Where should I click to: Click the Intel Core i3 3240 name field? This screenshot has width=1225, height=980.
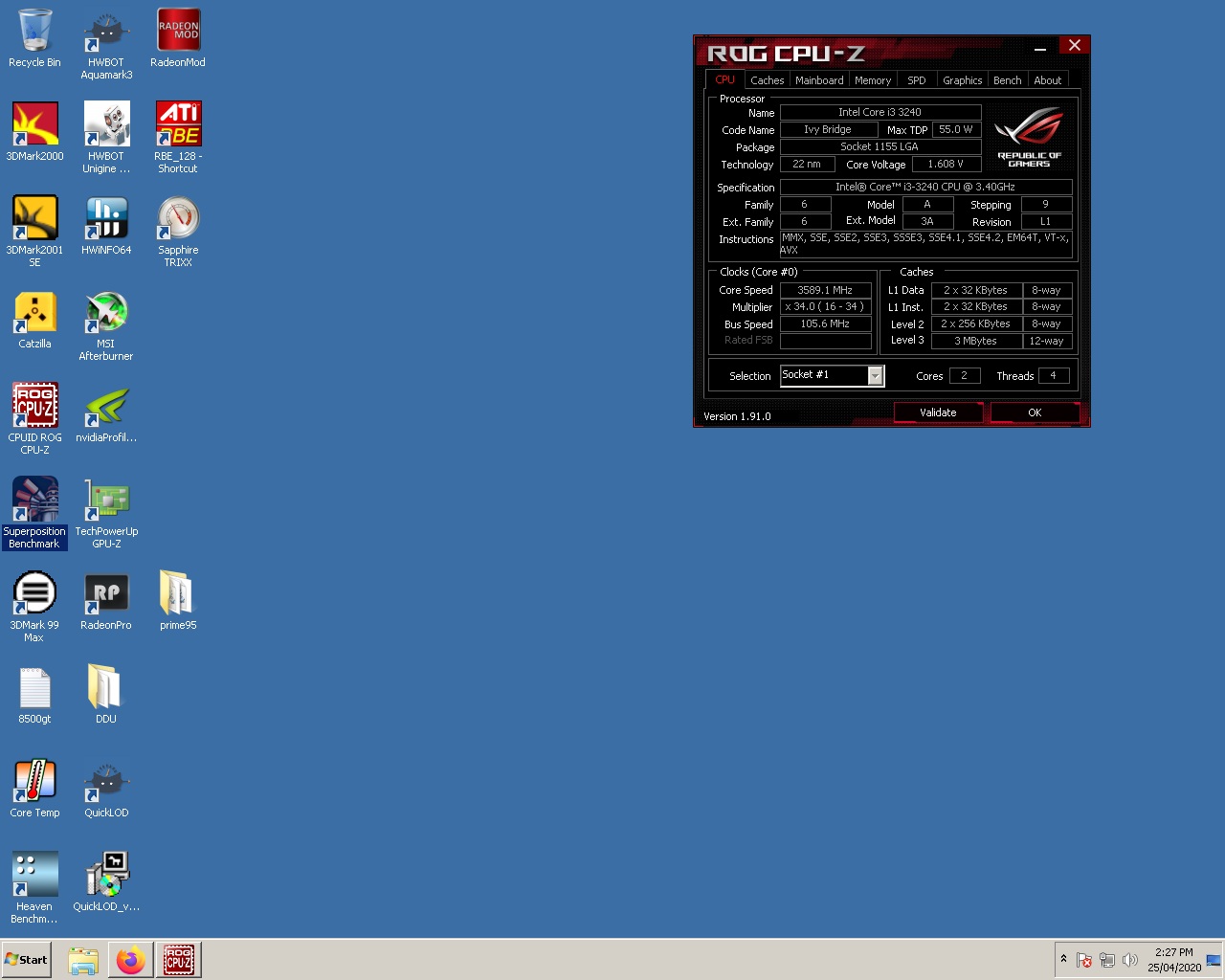tap(880, 112)
